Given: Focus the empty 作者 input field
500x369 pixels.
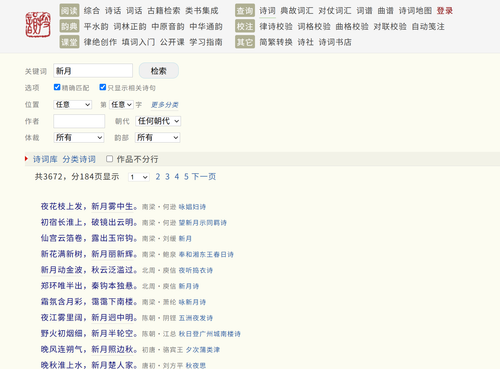Looking at the screenshot, I should 79,121.
